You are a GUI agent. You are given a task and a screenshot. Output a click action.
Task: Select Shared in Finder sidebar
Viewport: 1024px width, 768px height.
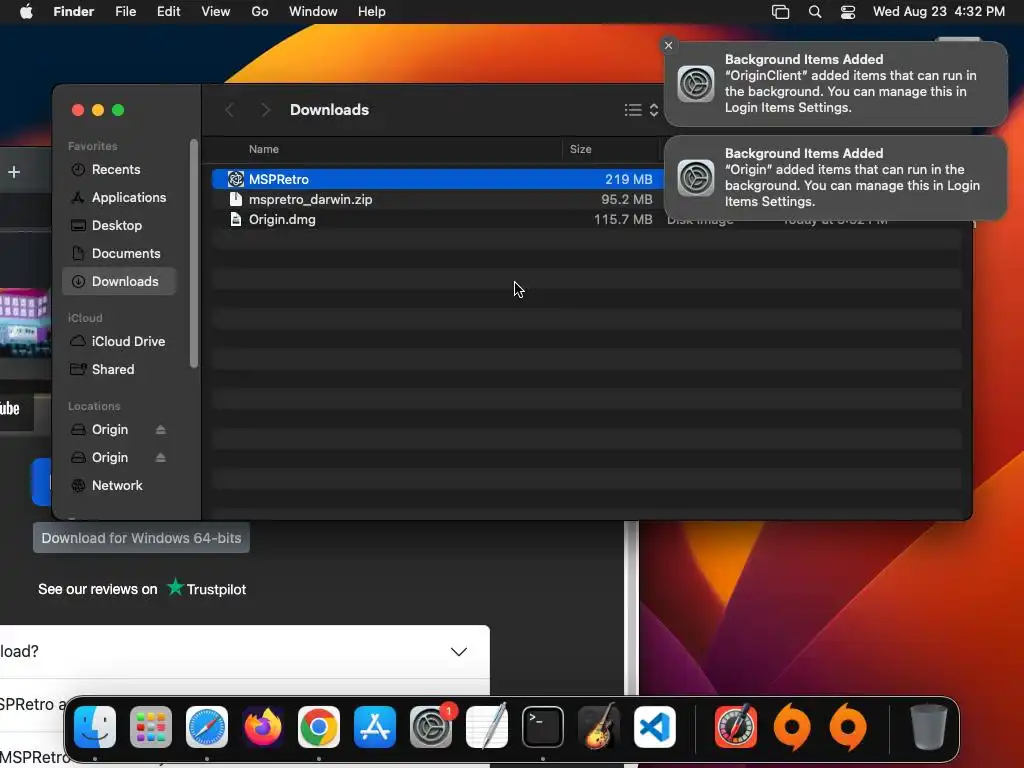click(120, 370)
